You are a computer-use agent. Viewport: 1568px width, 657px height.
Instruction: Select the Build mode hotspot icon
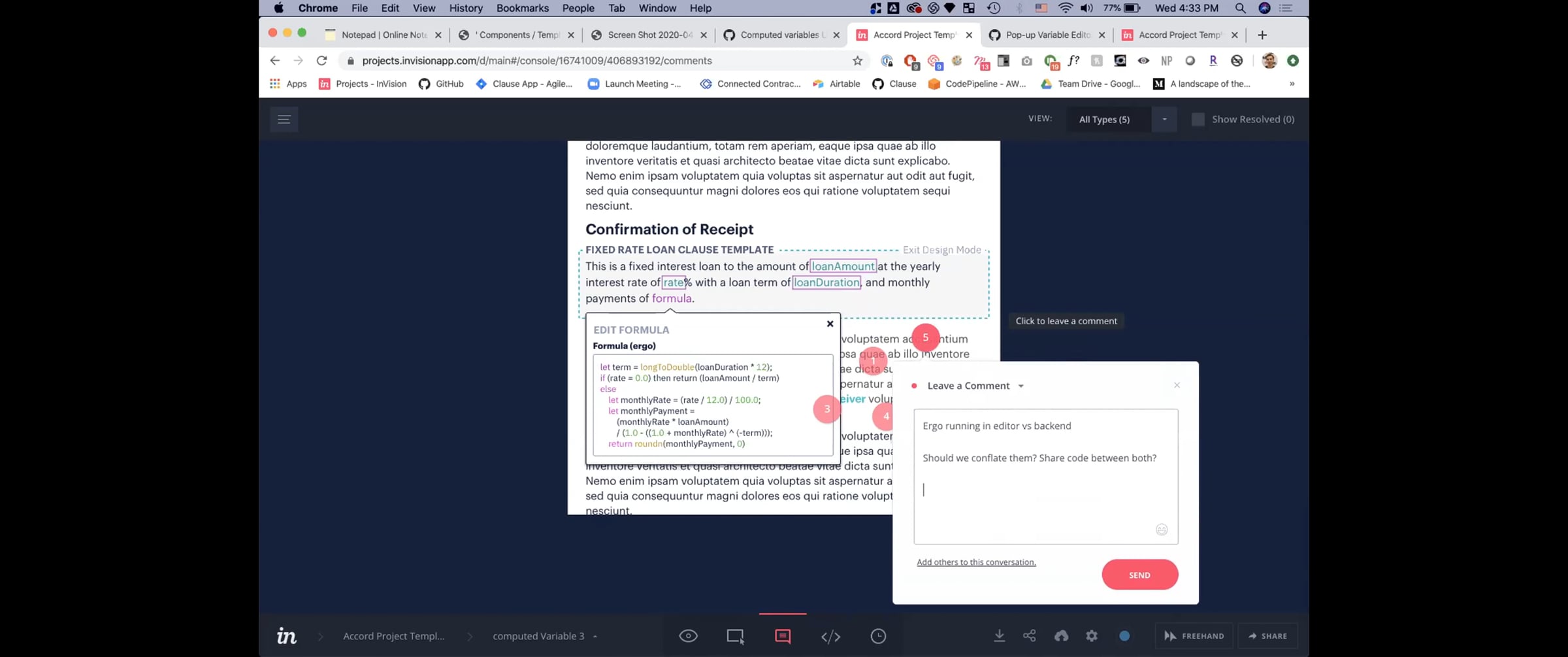[735, 636]
